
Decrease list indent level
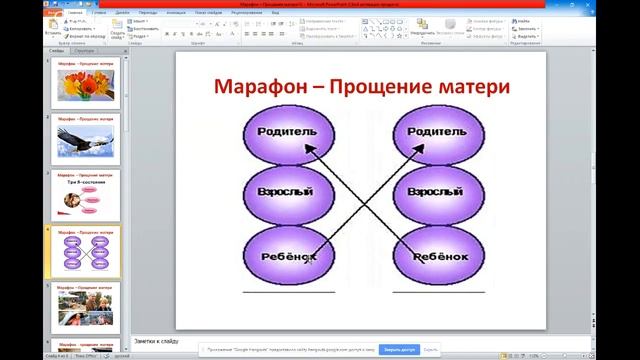point(273,24)
